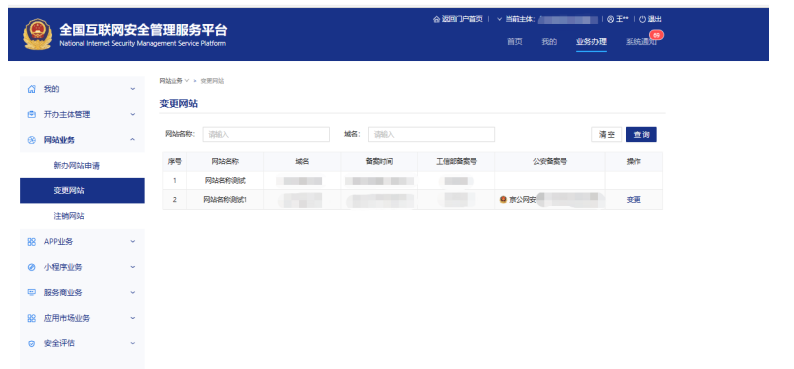Click the 网站业务 globe icon
This screenshot has height=369, width=794.
point(31,140)
